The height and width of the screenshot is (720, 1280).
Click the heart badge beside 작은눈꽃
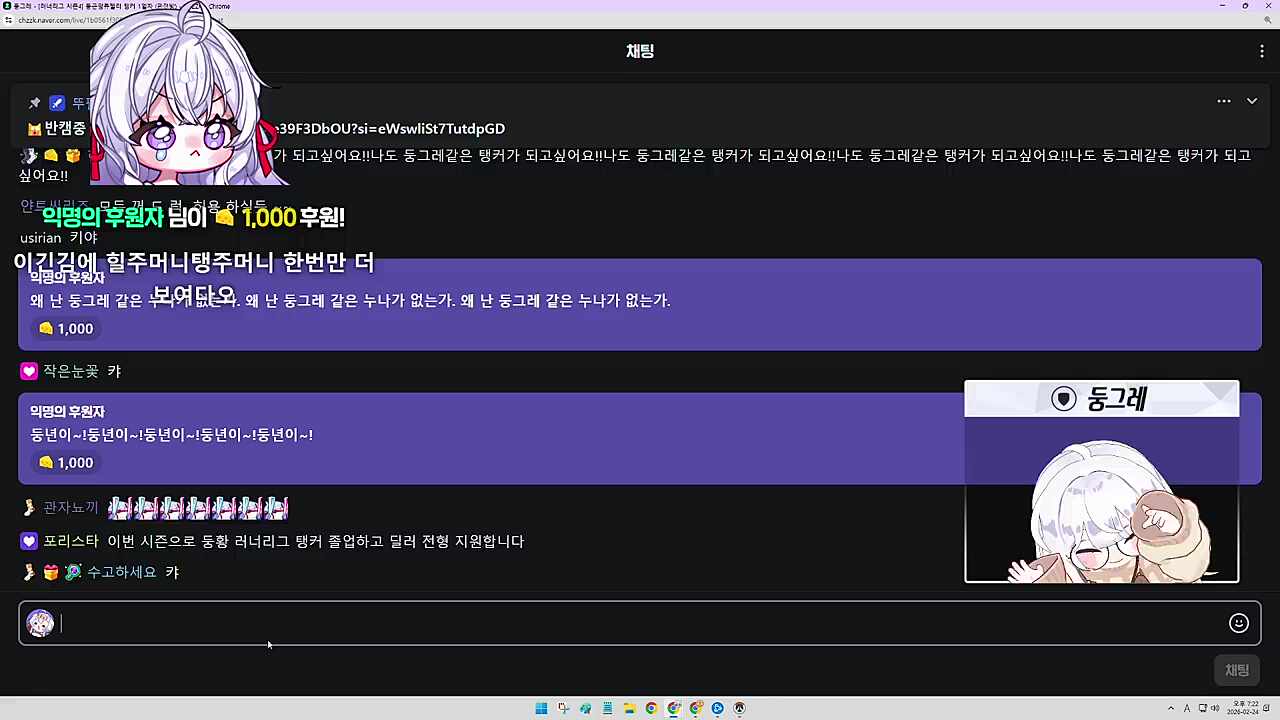(x=29, y=371)
